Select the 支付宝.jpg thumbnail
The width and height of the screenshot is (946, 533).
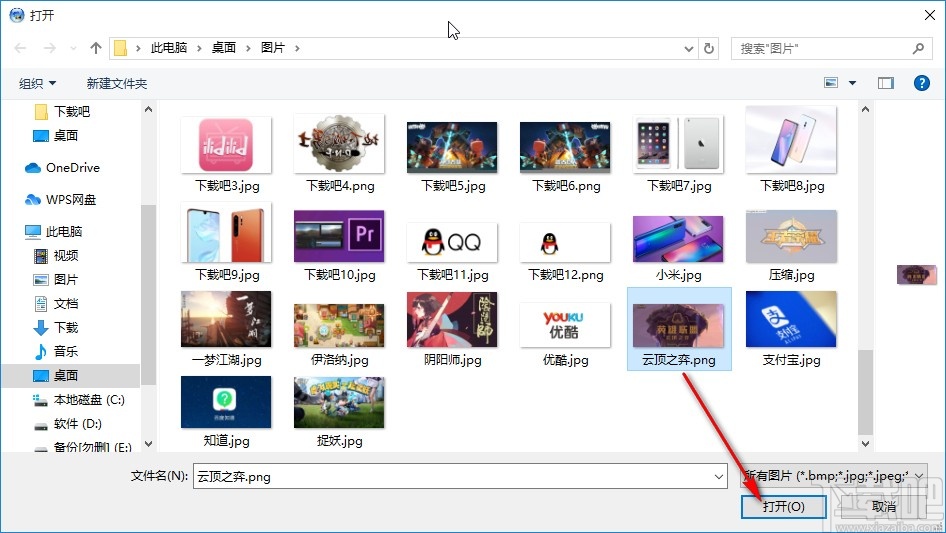pyautogui.click(x=791, y=329)
